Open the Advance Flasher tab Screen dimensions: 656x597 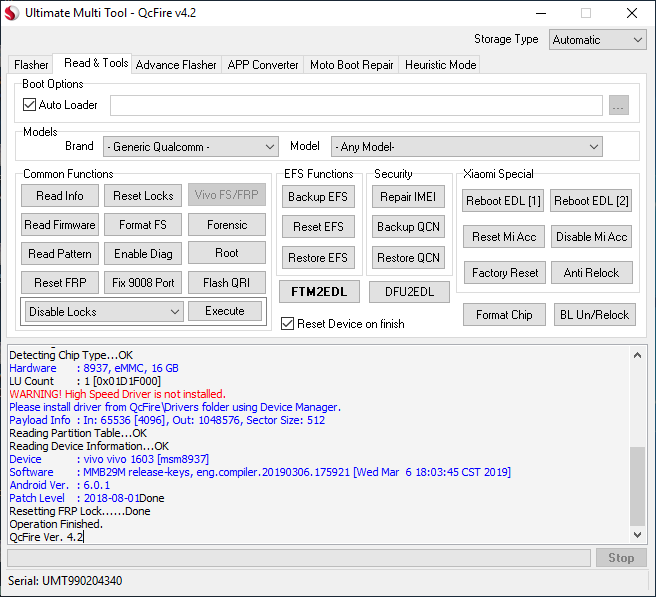[176, 65]
